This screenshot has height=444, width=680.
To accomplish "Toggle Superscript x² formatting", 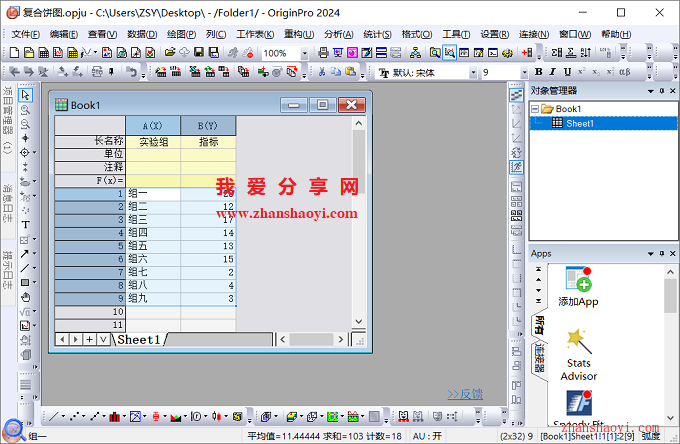I will click(x=582, y=72).
